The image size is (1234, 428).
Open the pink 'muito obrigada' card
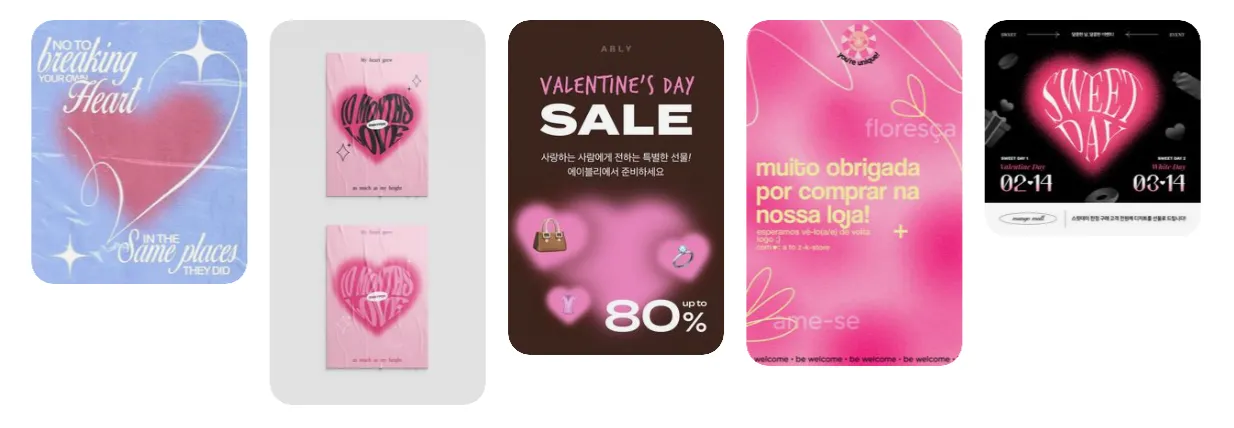(854, 193)
